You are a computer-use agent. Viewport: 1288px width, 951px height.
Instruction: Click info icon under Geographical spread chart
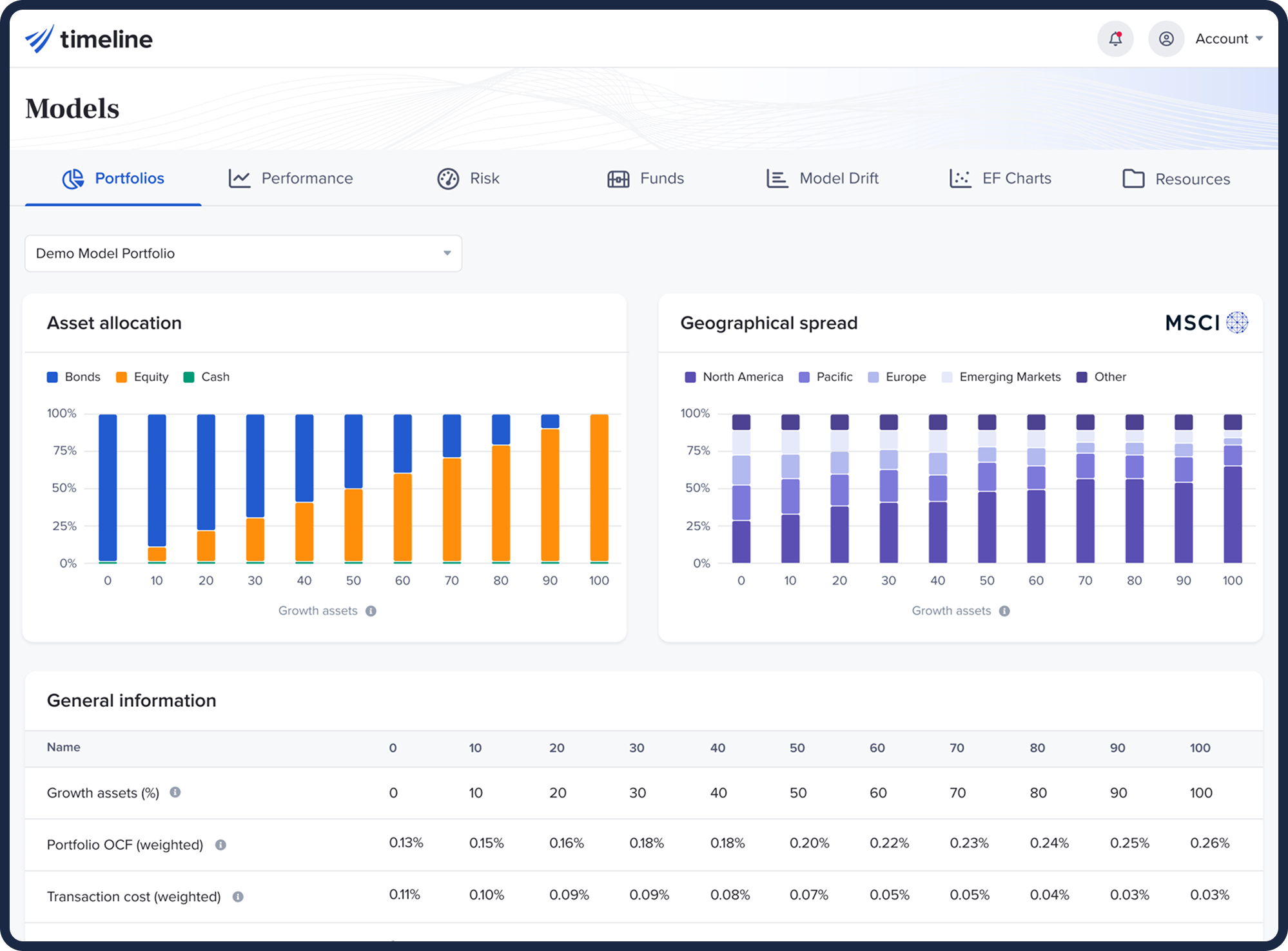(1004, 611)
